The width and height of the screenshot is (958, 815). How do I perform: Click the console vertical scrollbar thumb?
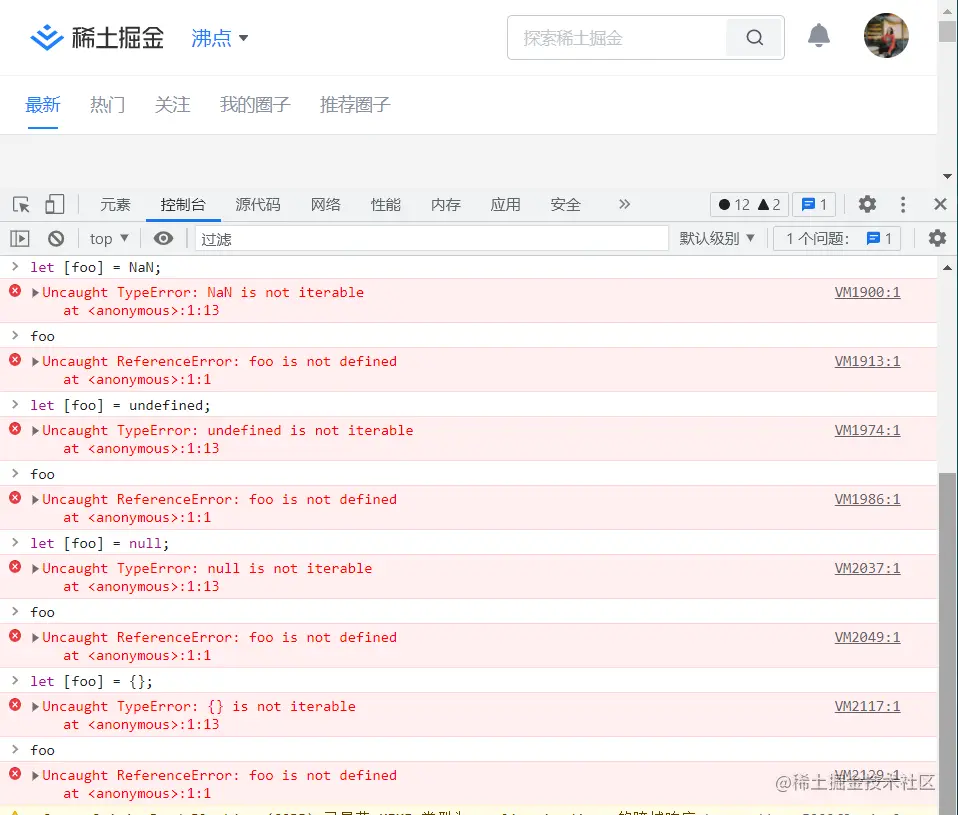tap(948, 643)
